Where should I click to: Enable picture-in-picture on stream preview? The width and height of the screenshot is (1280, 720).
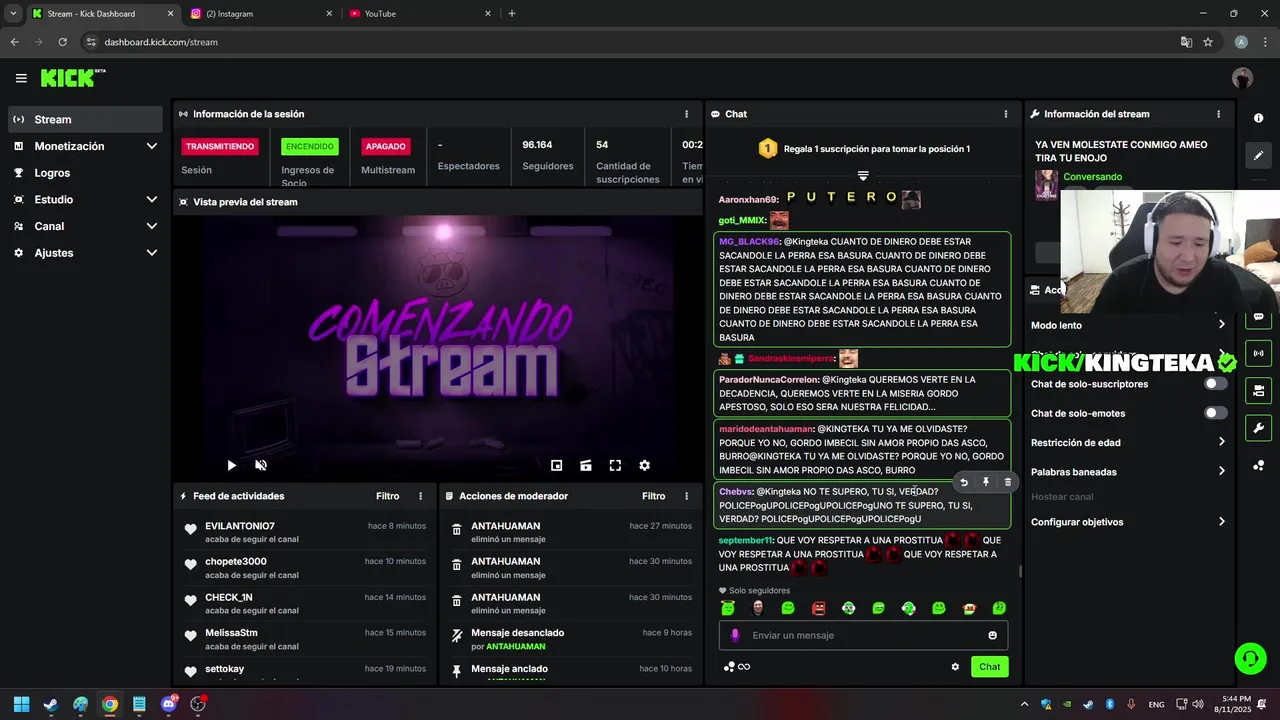tap(557, 465)
